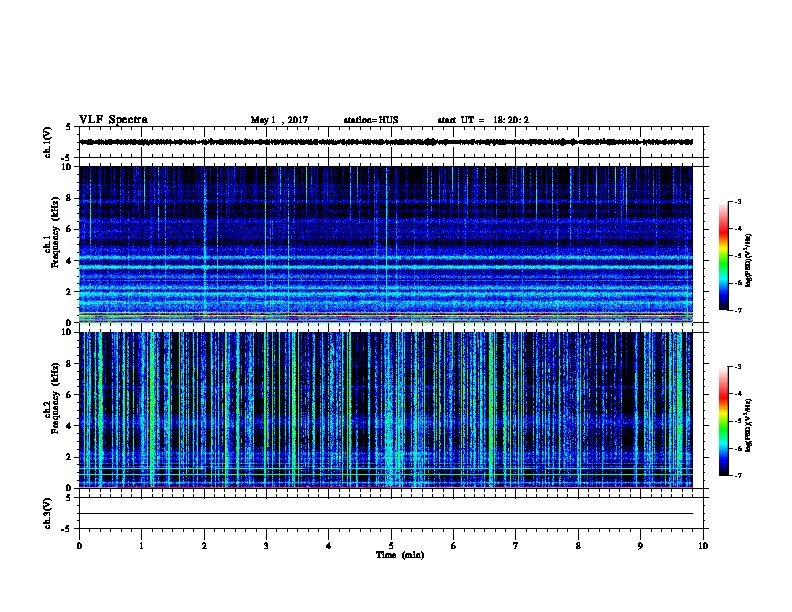Click the "-3" label on ch.2 color scale
Viewport: 792px width, 612px height.
point(738,367)
